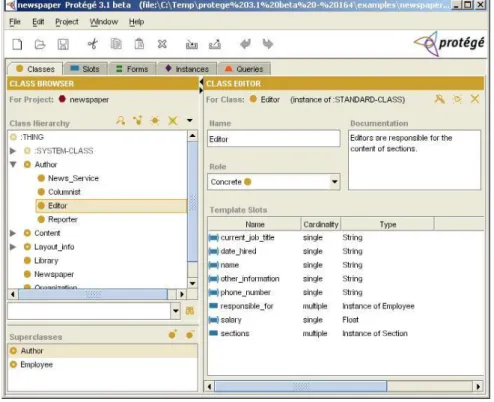
Task: Open the Role dropdown showing Concrete
Action: coord(334,182)
